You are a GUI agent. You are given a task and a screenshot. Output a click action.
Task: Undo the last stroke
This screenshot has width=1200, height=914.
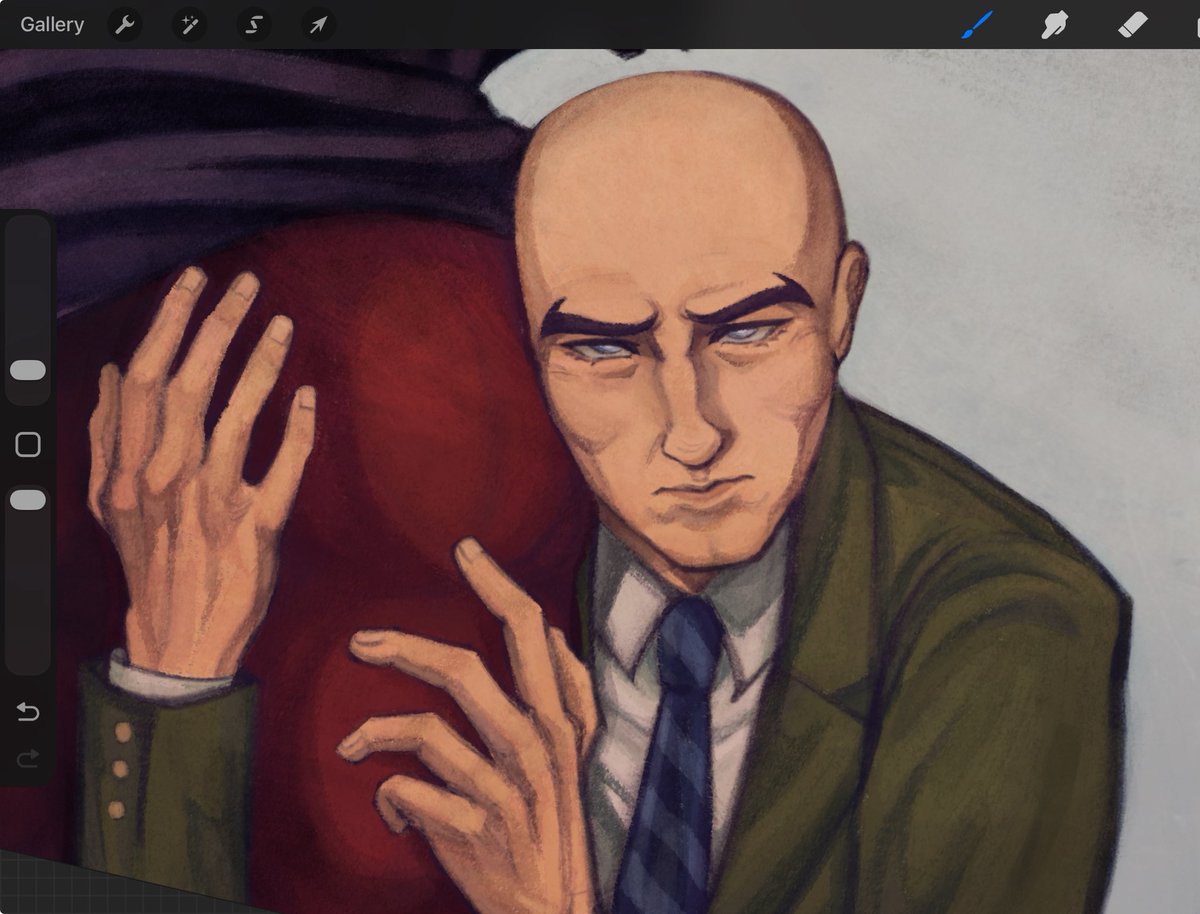click(x=28, y=712)
